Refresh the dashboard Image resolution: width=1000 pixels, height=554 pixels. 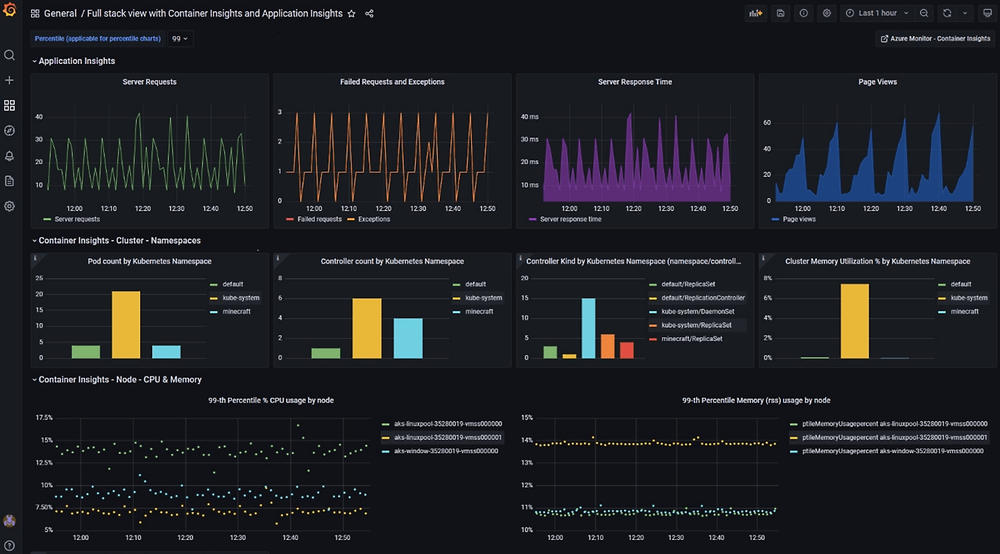pos(947,13)
